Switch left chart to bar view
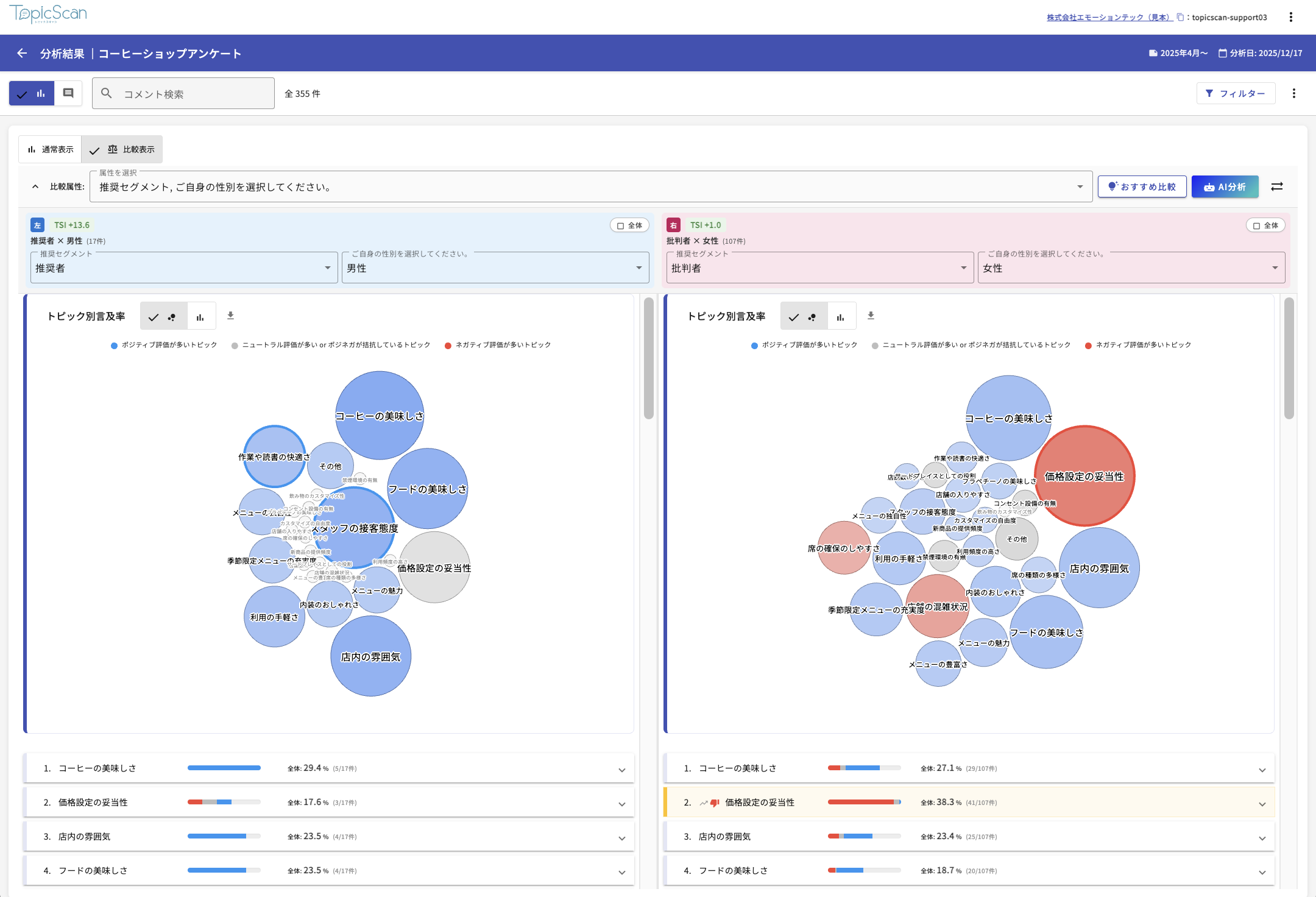This screenshot has width=1316, height=897. [200, 316]
